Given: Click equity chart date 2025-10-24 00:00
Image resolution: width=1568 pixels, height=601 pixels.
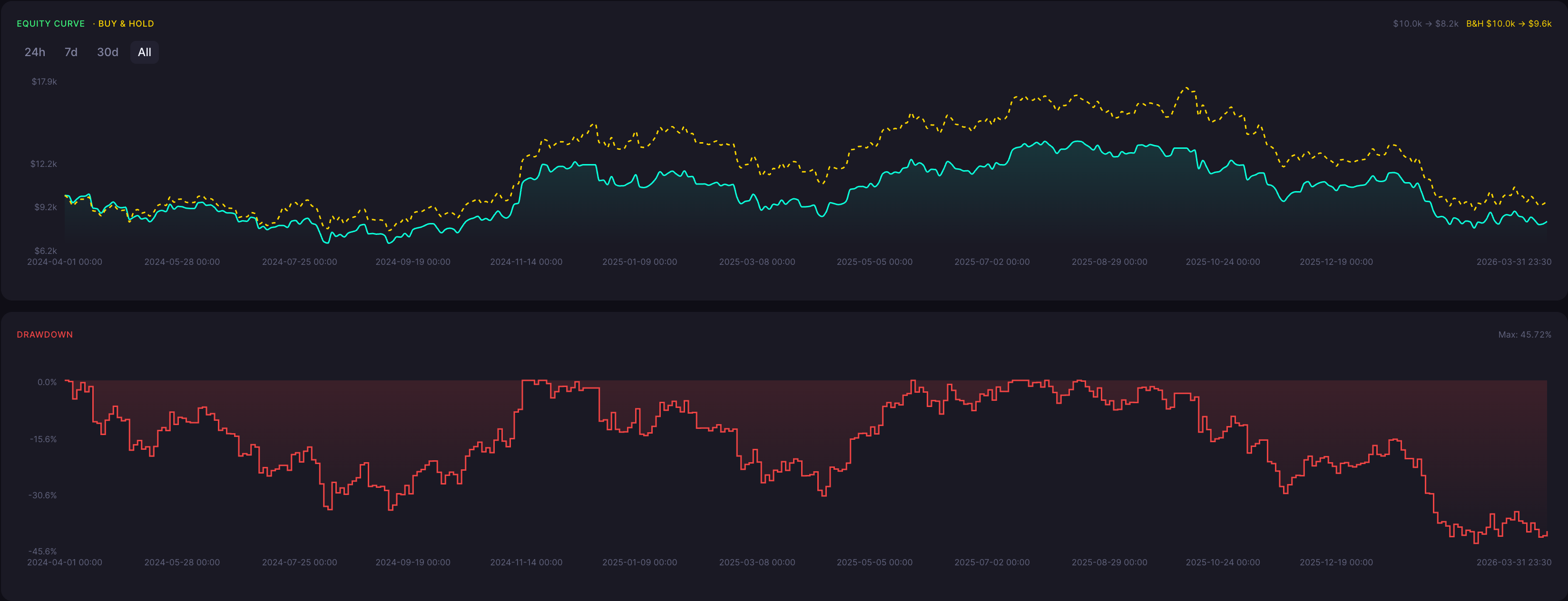Looking at the screenshot, I should tap(1223, 262).
